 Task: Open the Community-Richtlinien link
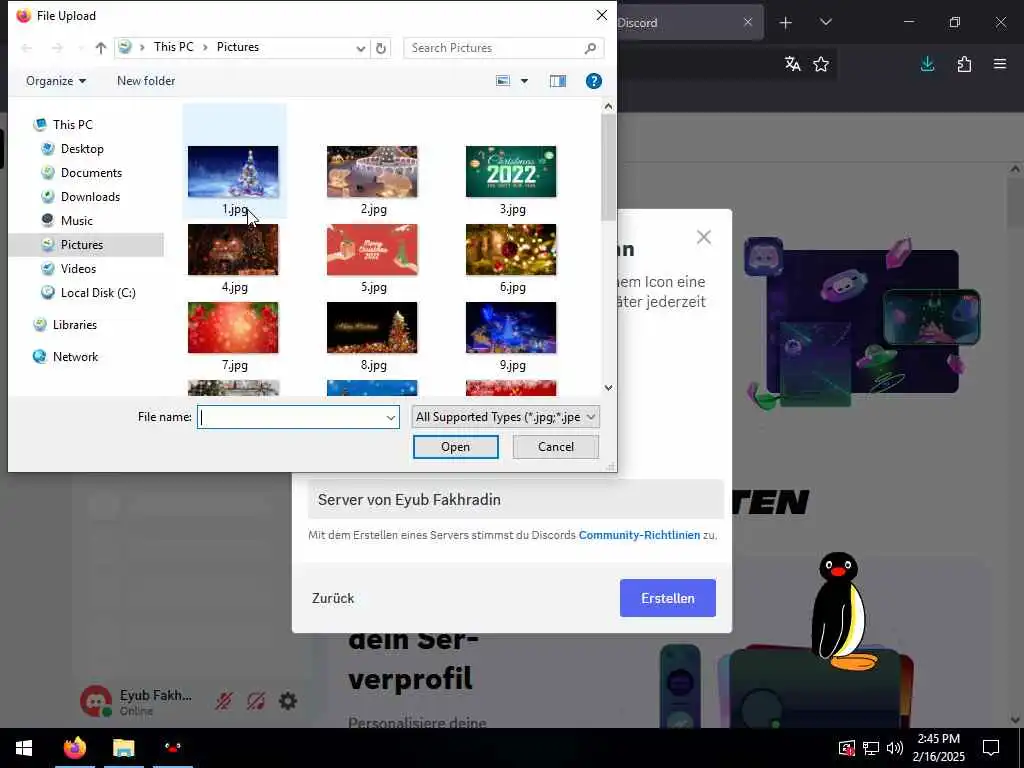click(x=639, y=535)
